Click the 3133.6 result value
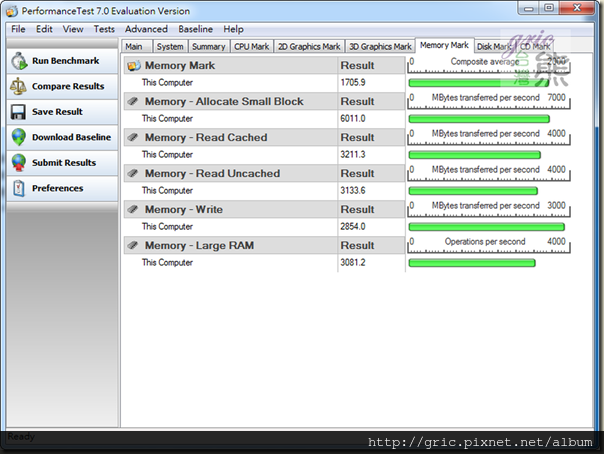Screen dimensions: 604x454 pyautogui.click(x=352, y=191)
